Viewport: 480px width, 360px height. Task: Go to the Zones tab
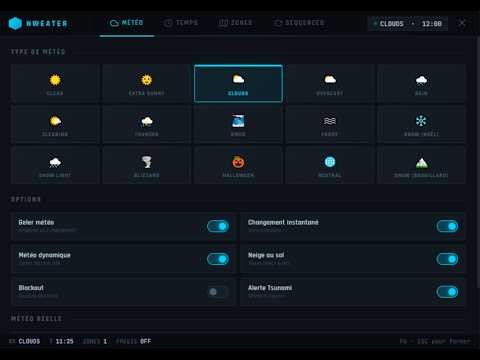pyautogui.click(x=235, y=23)
